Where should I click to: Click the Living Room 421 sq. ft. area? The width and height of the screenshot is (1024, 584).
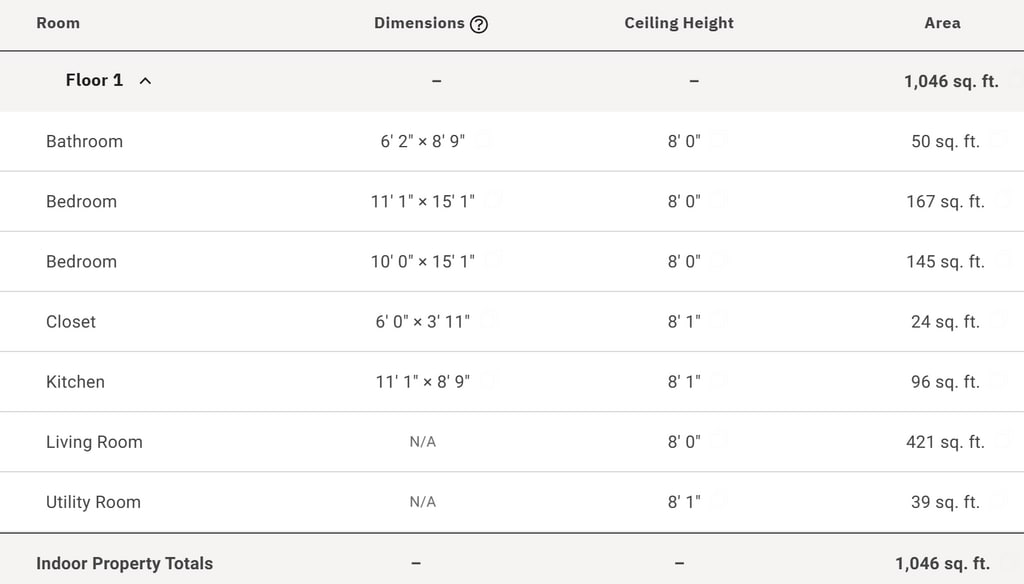point(945,442)
